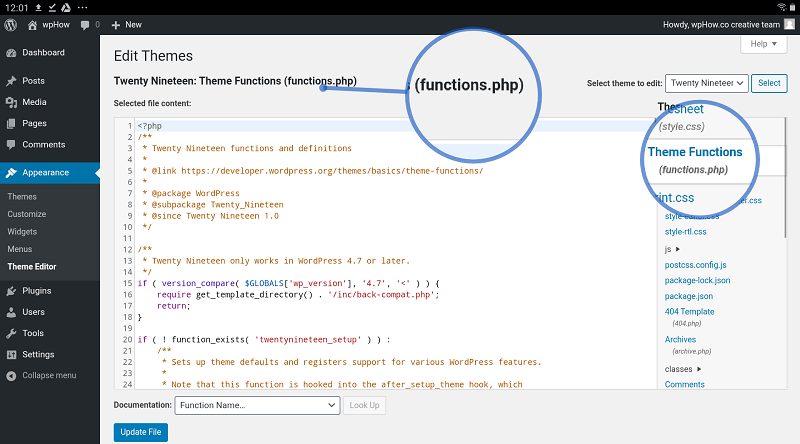800x444 pixels.
Task: Open the Widgets submenu item
Action: 22,232
